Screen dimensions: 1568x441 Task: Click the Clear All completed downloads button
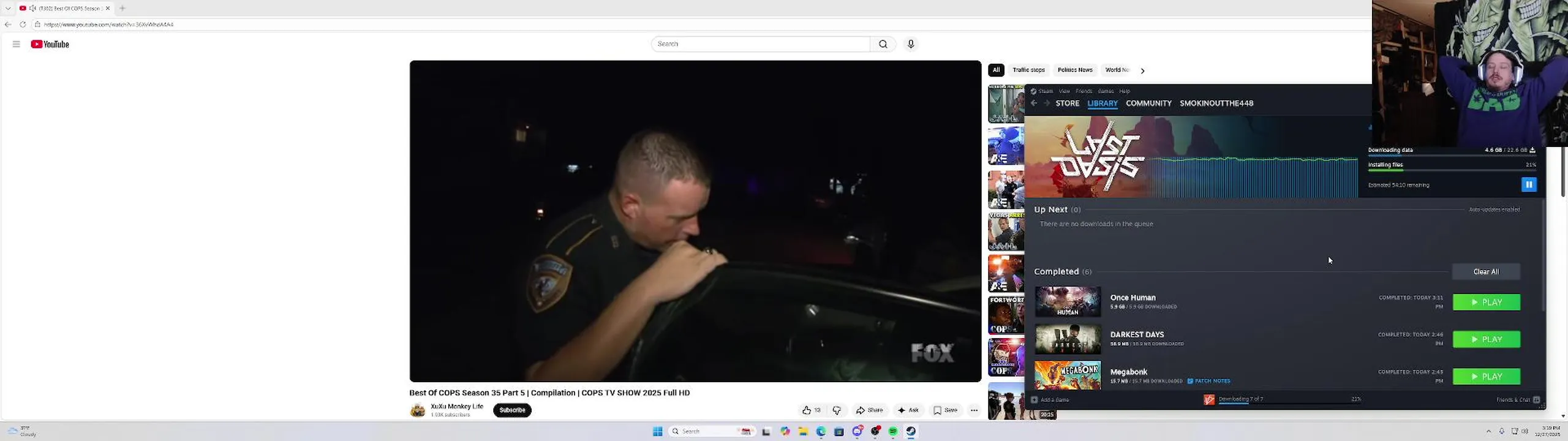pyautogui.click(x=1485, y=271)
